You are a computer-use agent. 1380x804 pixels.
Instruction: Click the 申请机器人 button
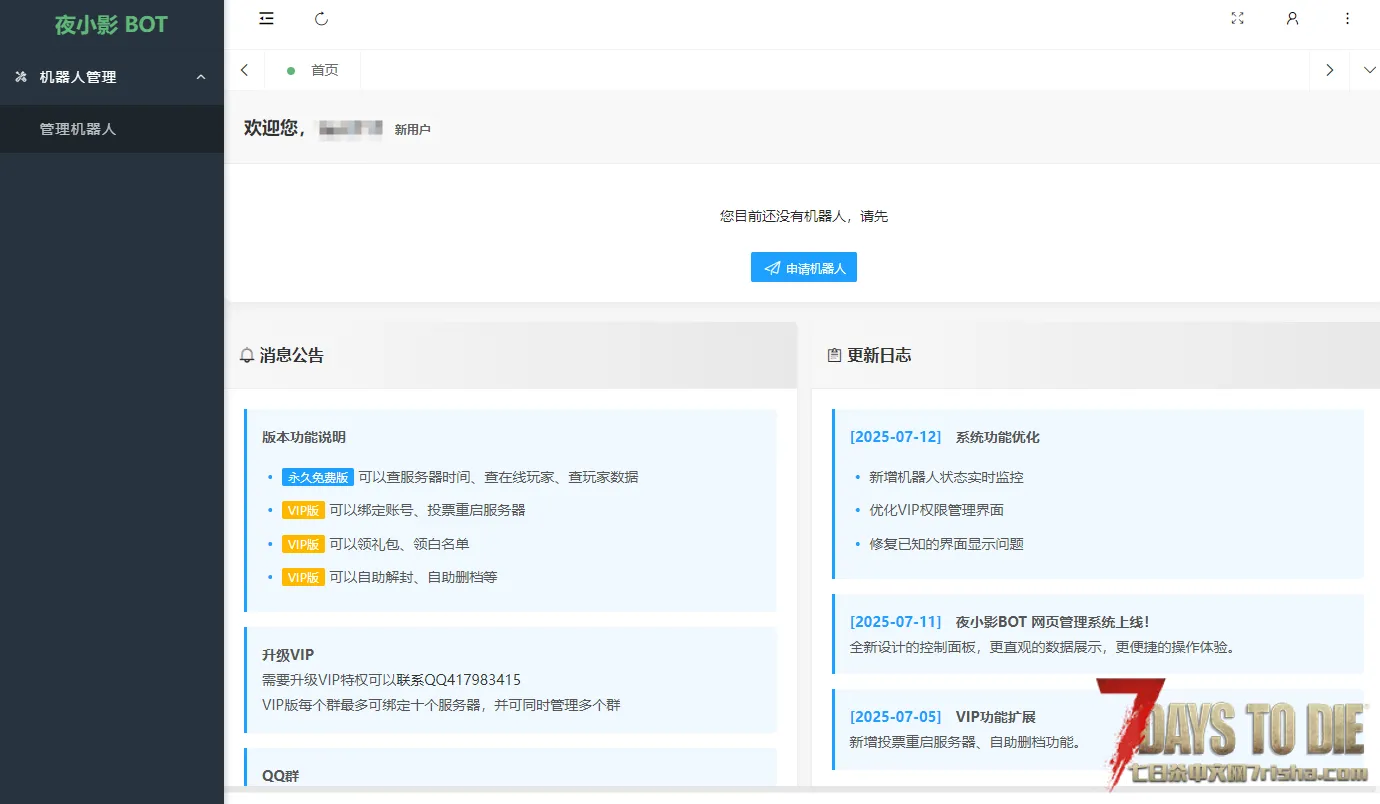(x=804, y=268)
